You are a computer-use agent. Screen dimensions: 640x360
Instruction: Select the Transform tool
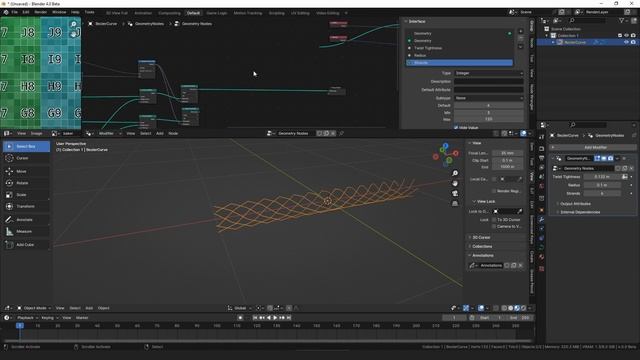point(27,206)
